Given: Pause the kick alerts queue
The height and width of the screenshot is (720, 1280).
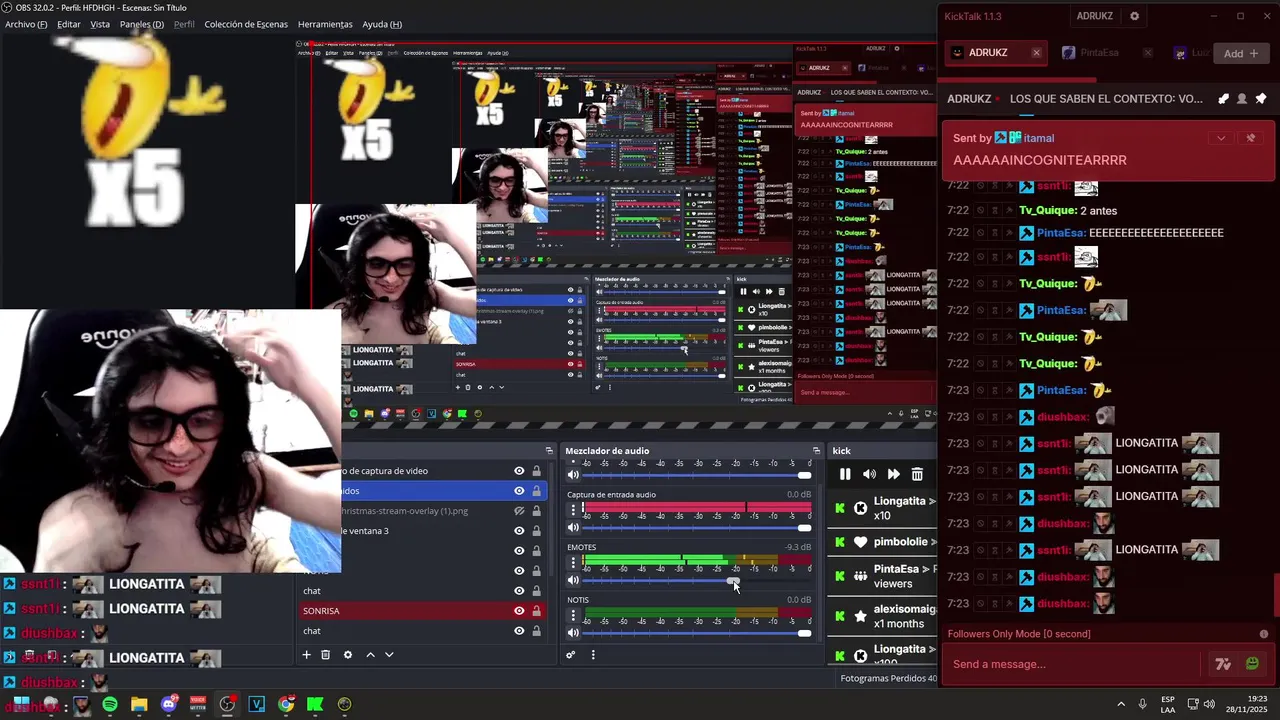Looking at the screenshot, I should click(x=845, y=474).
